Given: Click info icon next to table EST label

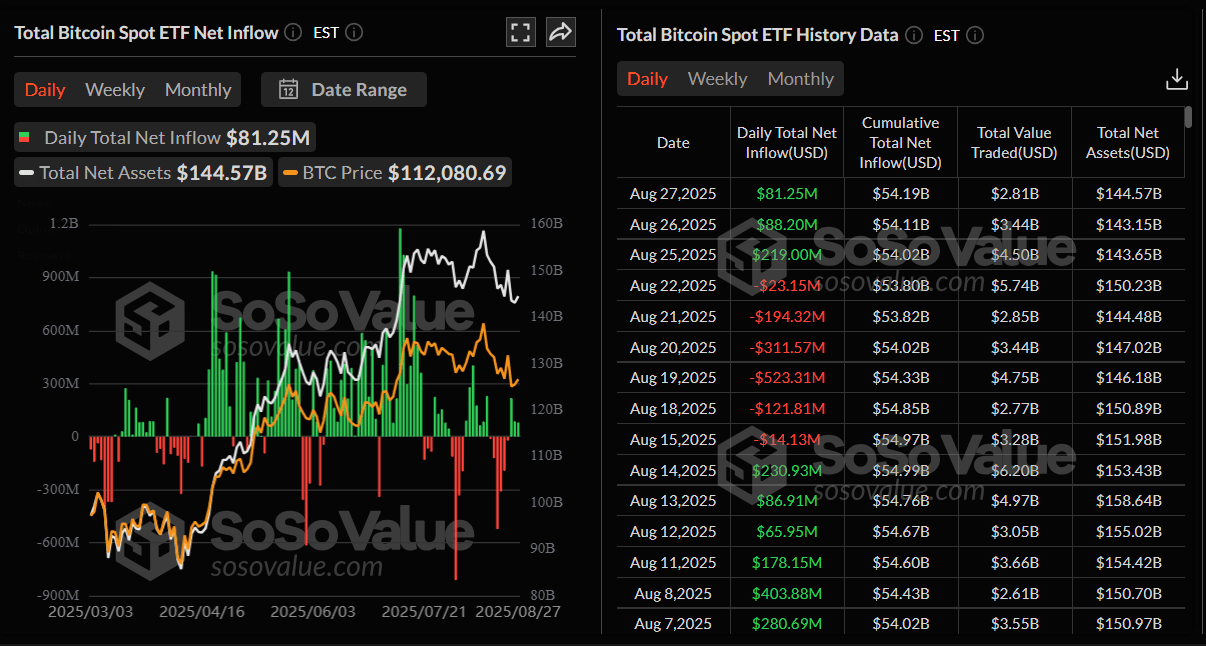Looking at the screenshot, I should click(x=975, y=35).
